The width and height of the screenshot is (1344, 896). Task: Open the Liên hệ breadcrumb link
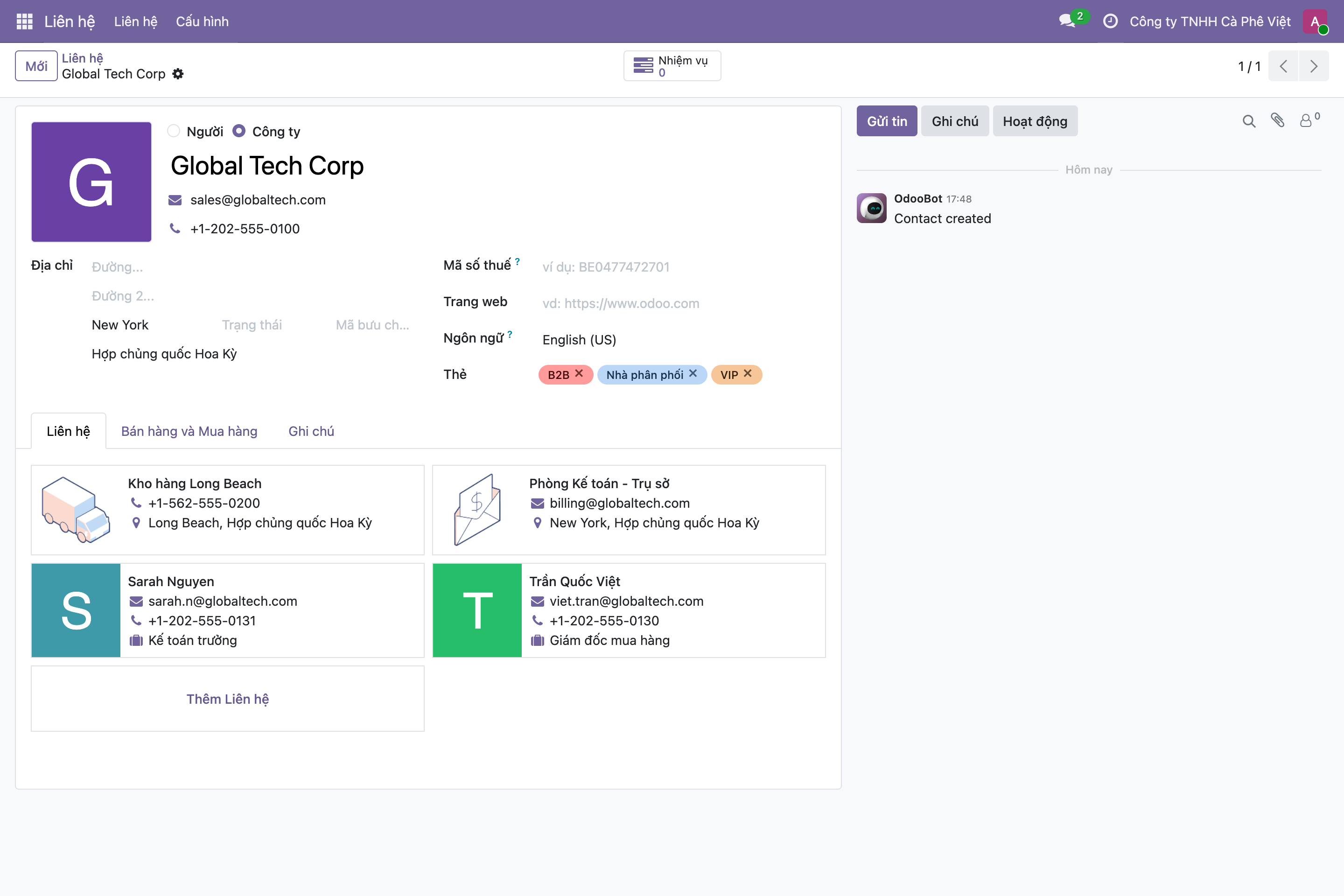(82, 58)
